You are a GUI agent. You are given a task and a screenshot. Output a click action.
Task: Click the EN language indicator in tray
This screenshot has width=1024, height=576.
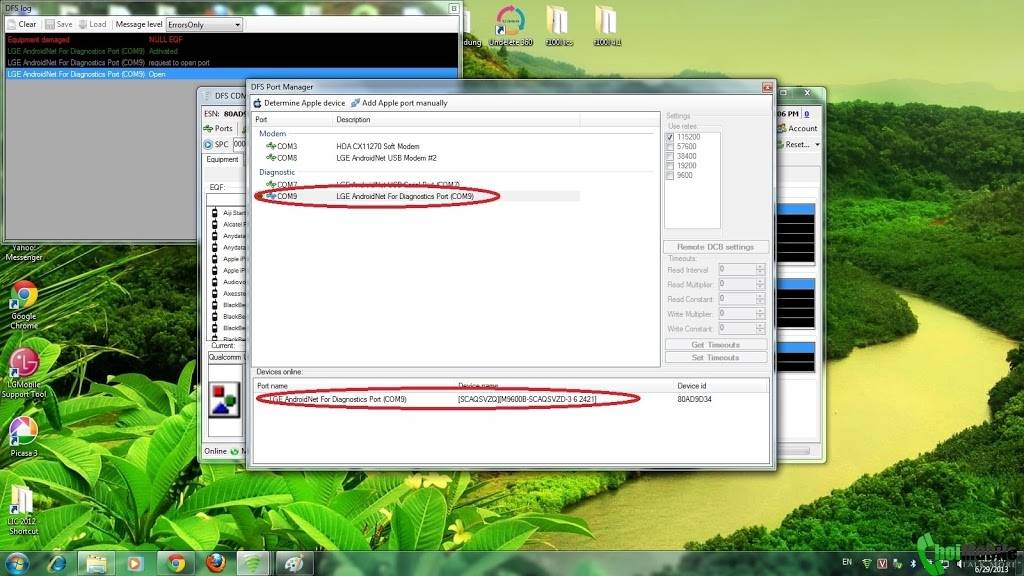[847, 562]
